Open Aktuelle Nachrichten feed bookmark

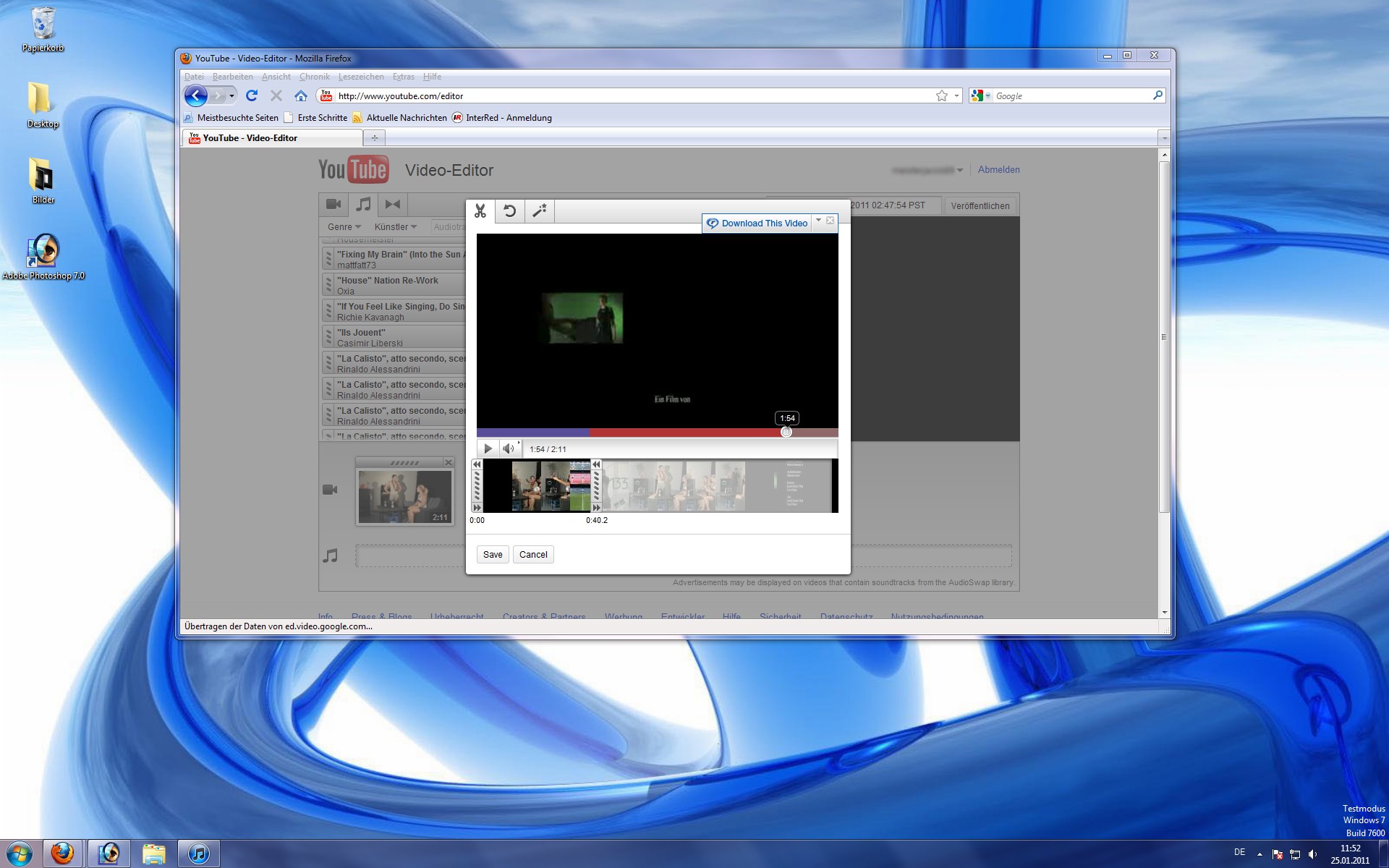click(x=400, y=118)
